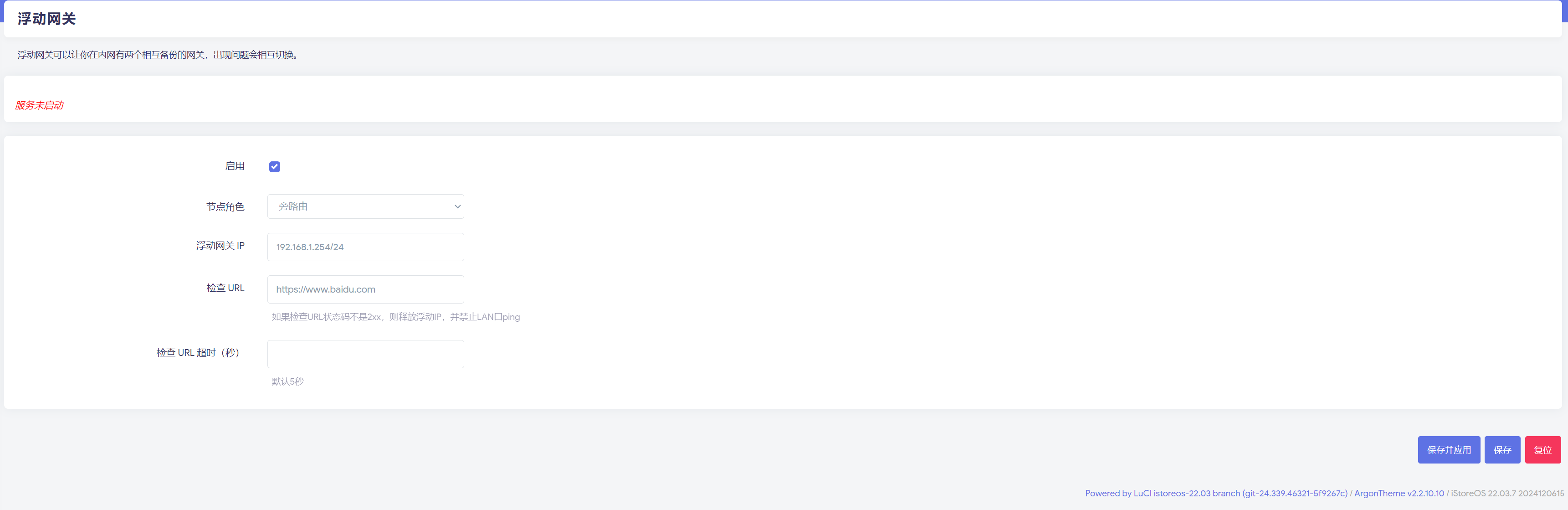Click the blue 保存 button
Viewport: 1568px width, 510px height.
pos(1501,450)
